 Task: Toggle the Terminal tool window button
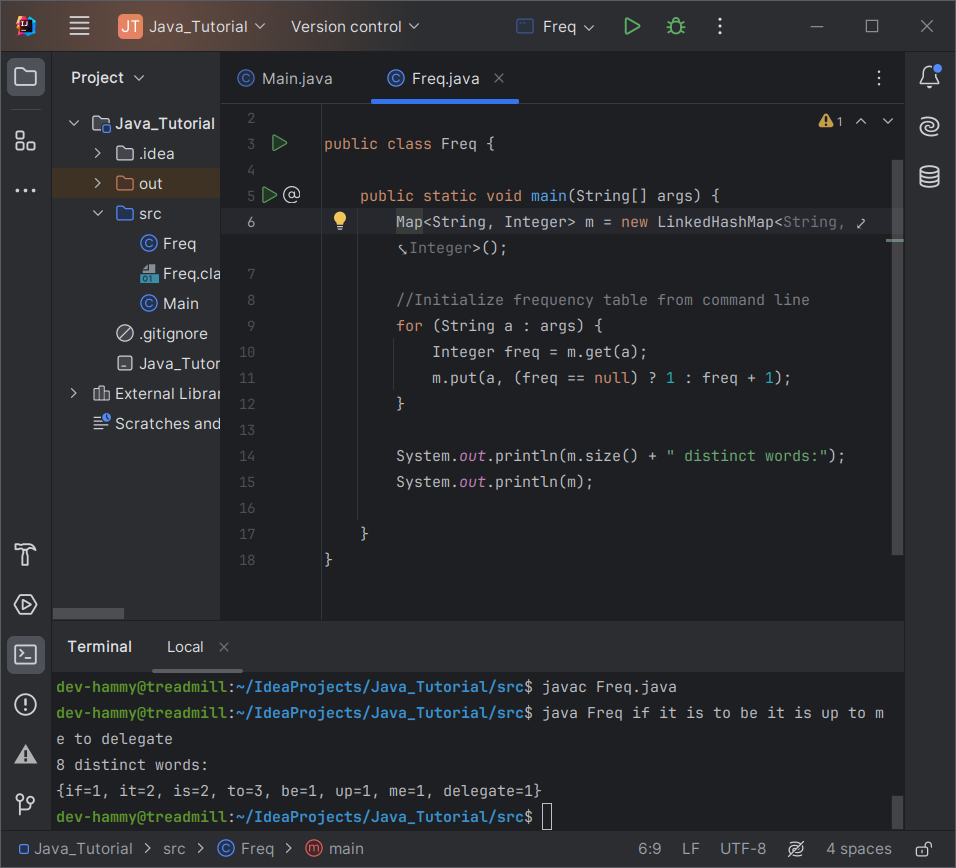[x=26, y=655]
